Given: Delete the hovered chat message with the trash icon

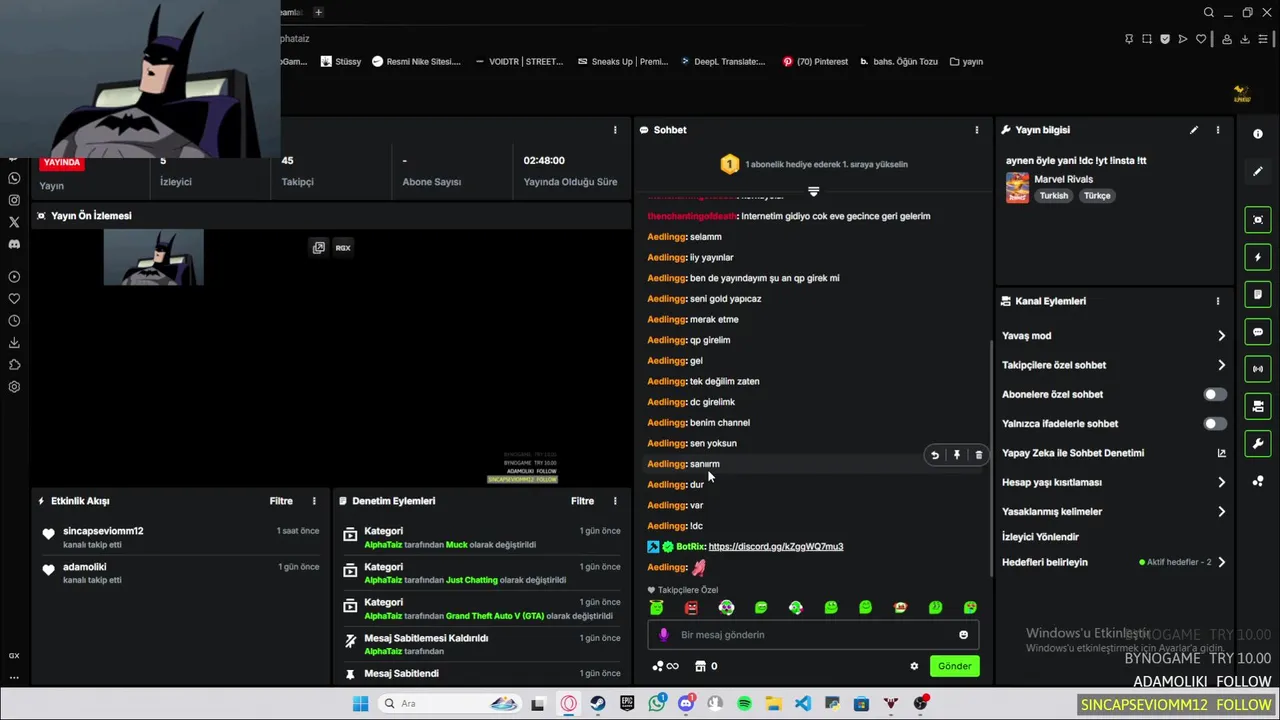Looking at the screenshot, I should point(979,455).
